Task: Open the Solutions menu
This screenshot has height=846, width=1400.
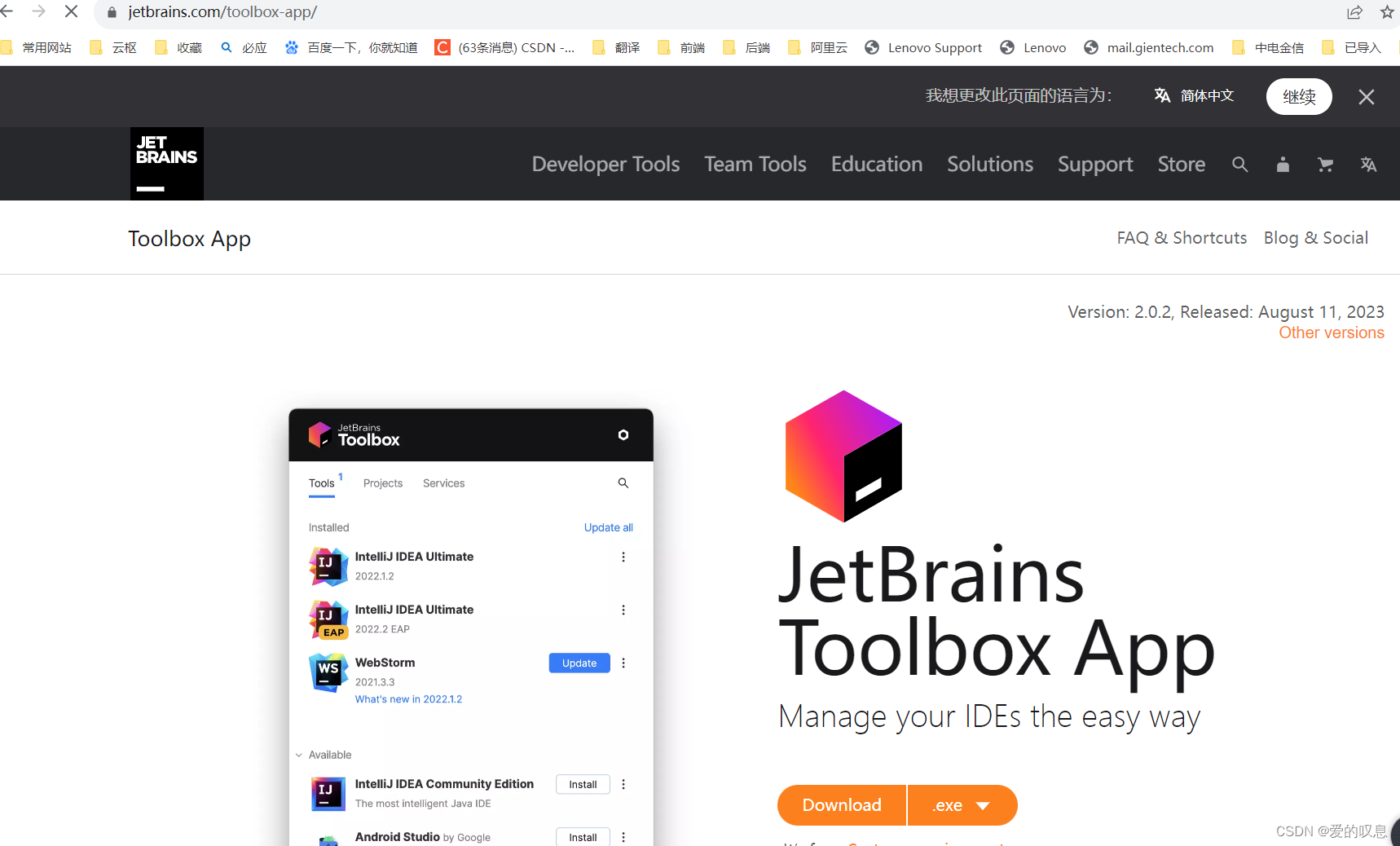Action: click(x=990, y=165)
